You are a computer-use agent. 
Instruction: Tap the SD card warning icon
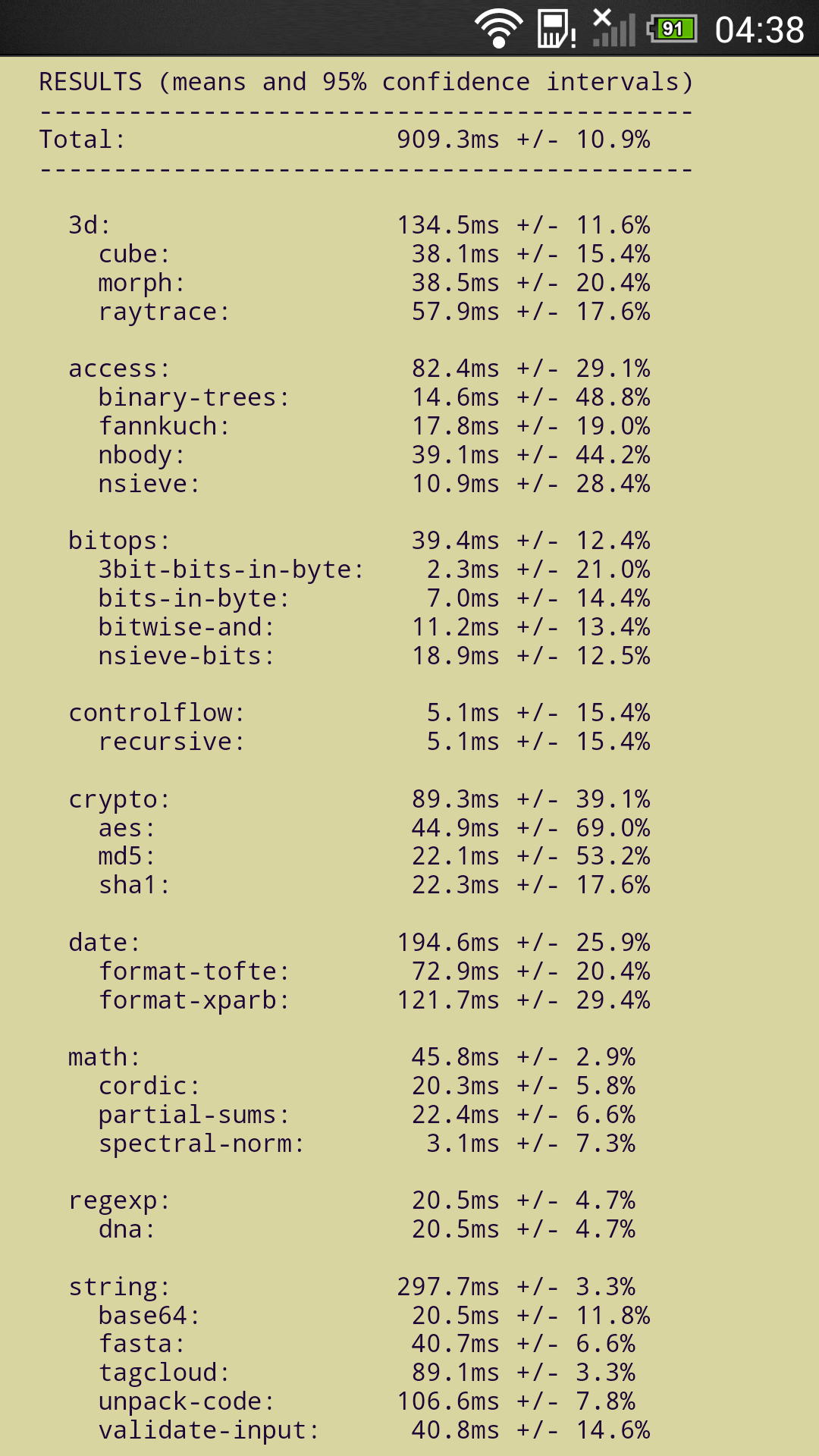[557, 29]
